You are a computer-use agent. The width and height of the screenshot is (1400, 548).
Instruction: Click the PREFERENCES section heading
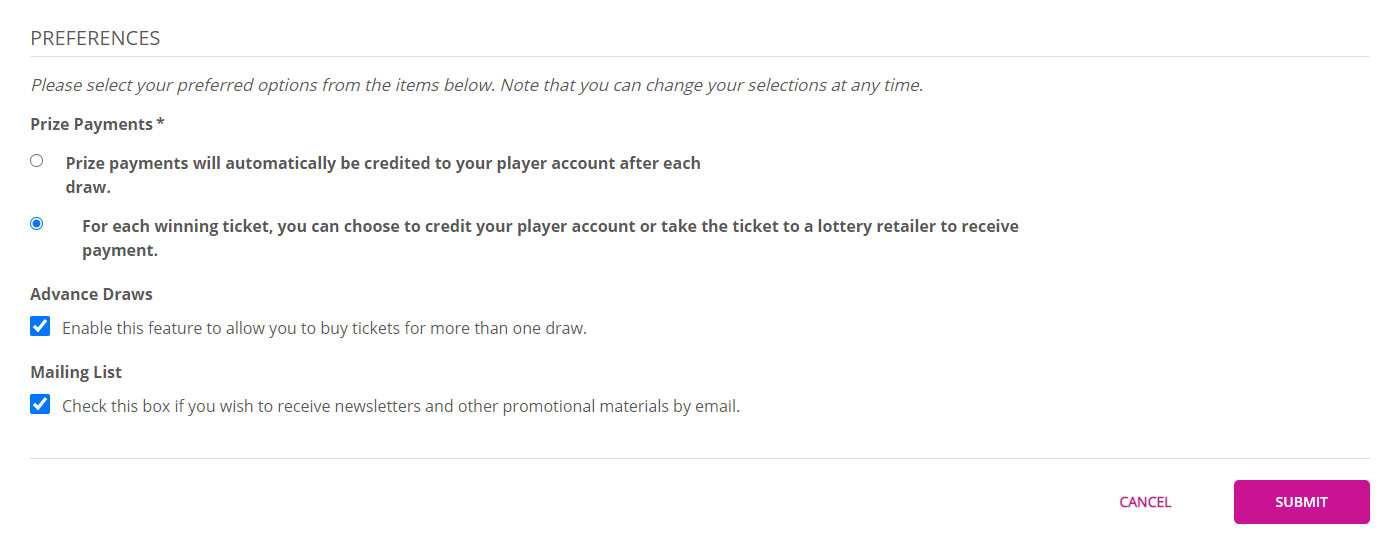click(95, 38)
